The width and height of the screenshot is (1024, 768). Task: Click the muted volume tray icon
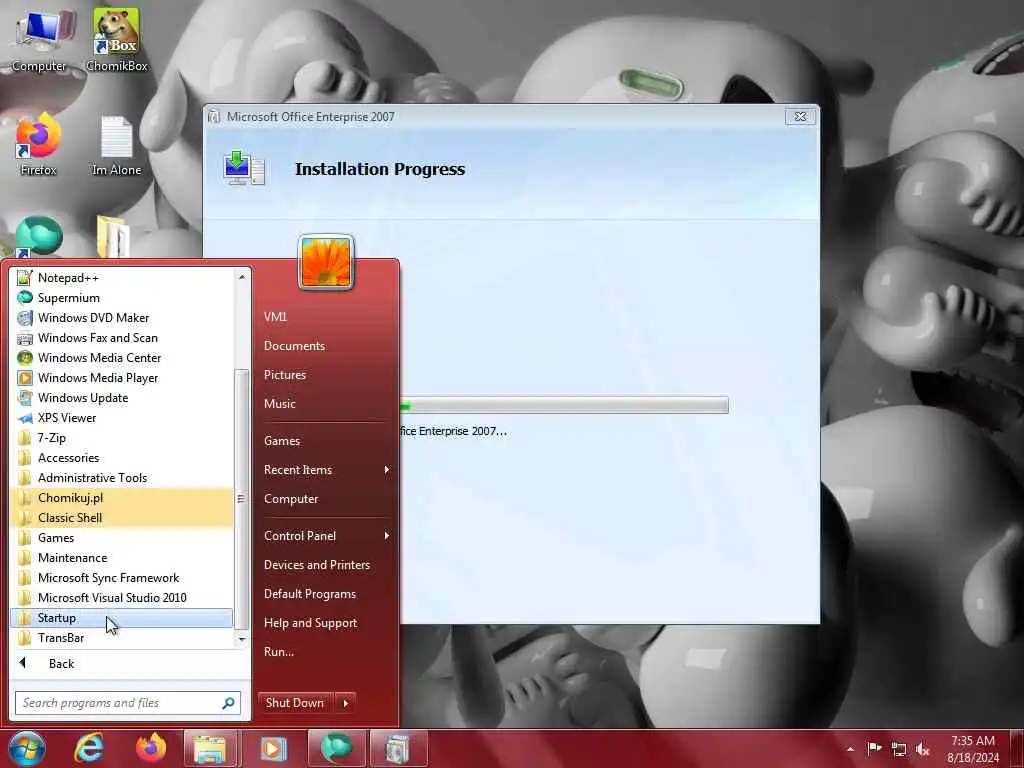tap(922, 750)
